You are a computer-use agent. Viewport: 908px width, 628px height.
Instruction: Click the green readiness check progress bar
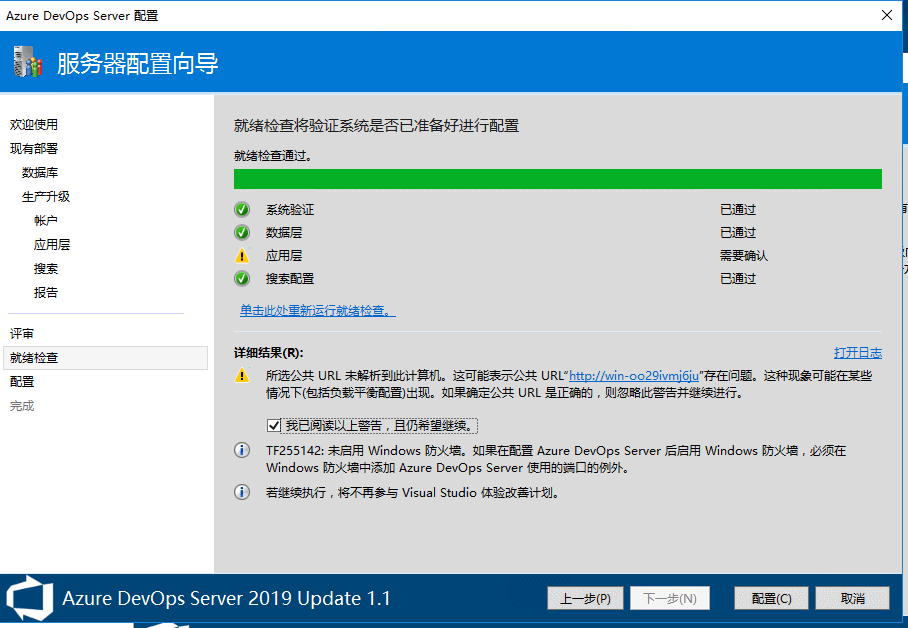pos(557,179)
